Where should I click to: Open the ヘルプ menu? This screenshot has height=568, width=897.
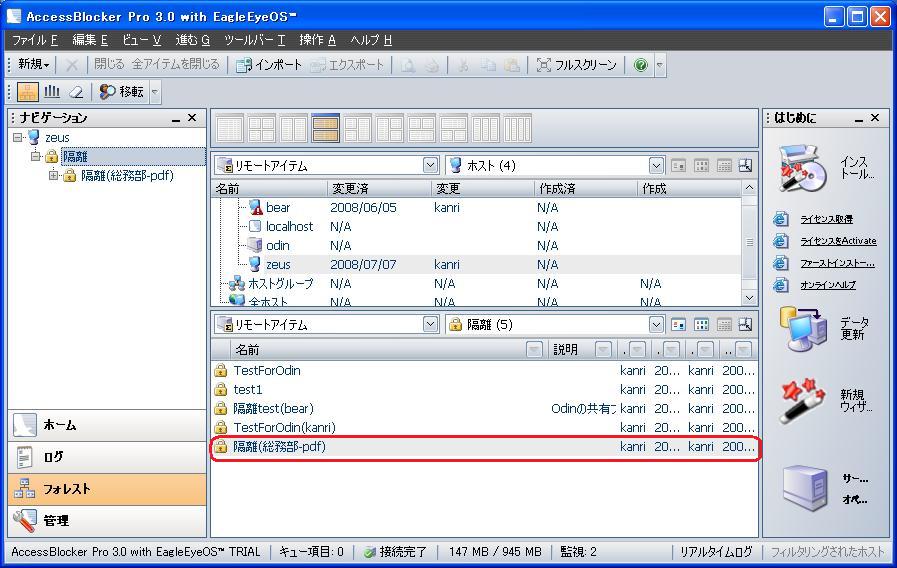pos(371,40)
